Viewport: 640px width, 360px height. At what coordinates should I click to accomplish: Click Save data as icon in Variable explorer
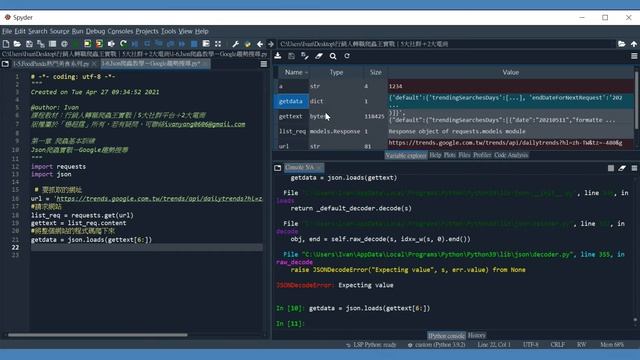click(305, 56)
